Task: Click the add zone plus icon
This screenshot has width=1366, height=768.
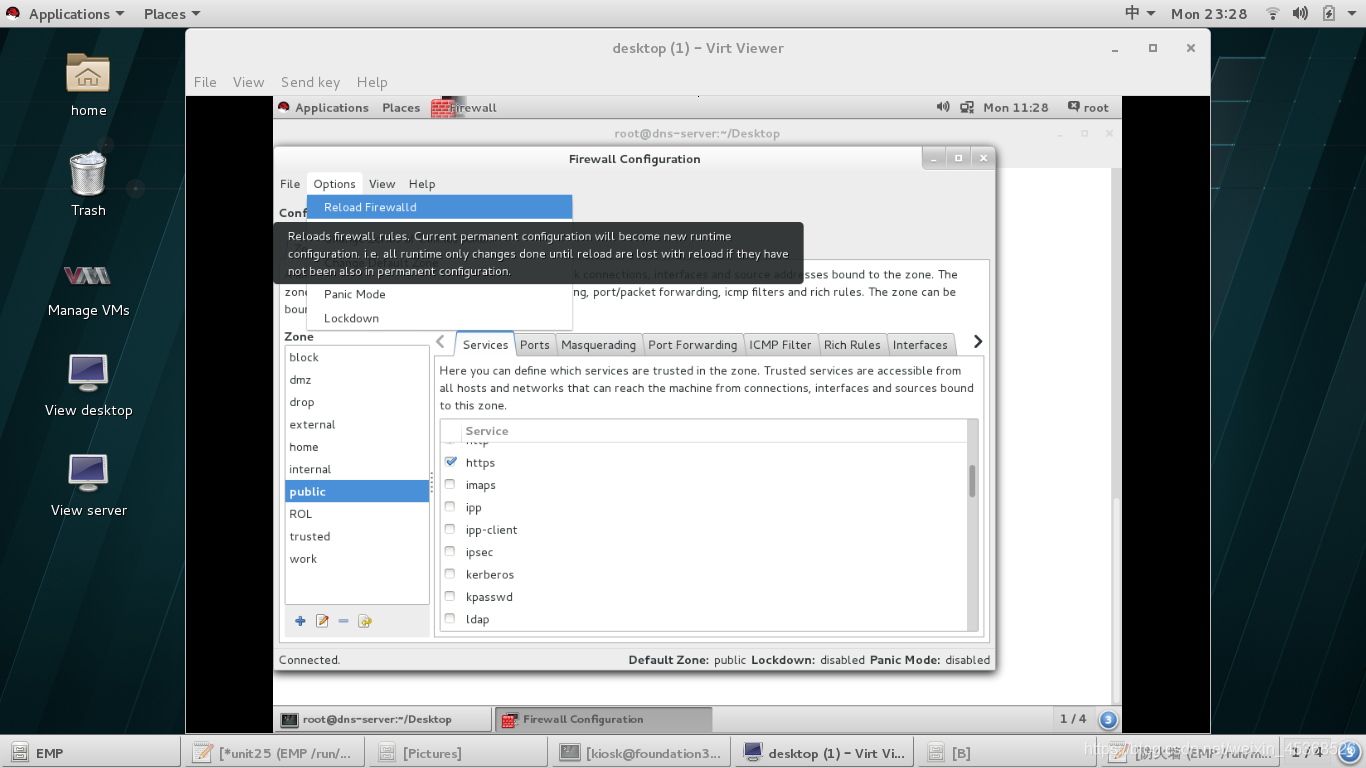Action: [x=300, y=621]
